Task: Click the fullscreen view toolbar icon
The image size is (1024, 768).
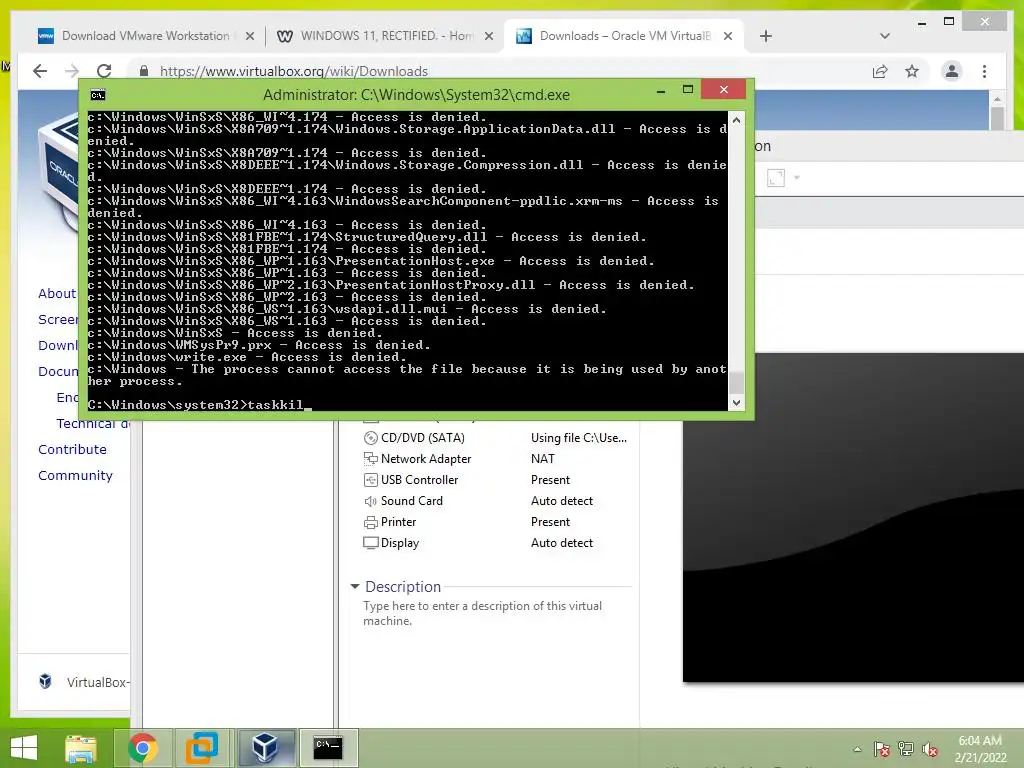Action: click(776, 178)
